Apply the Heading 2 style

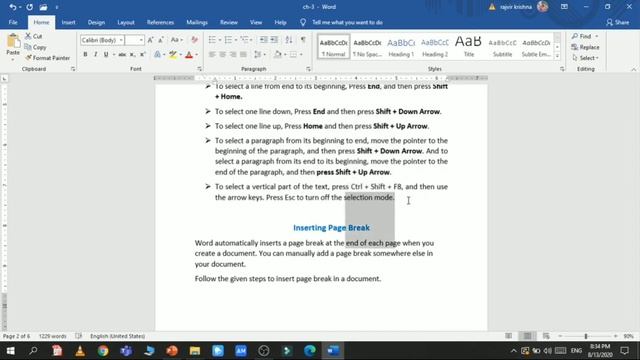click(435, 47)
